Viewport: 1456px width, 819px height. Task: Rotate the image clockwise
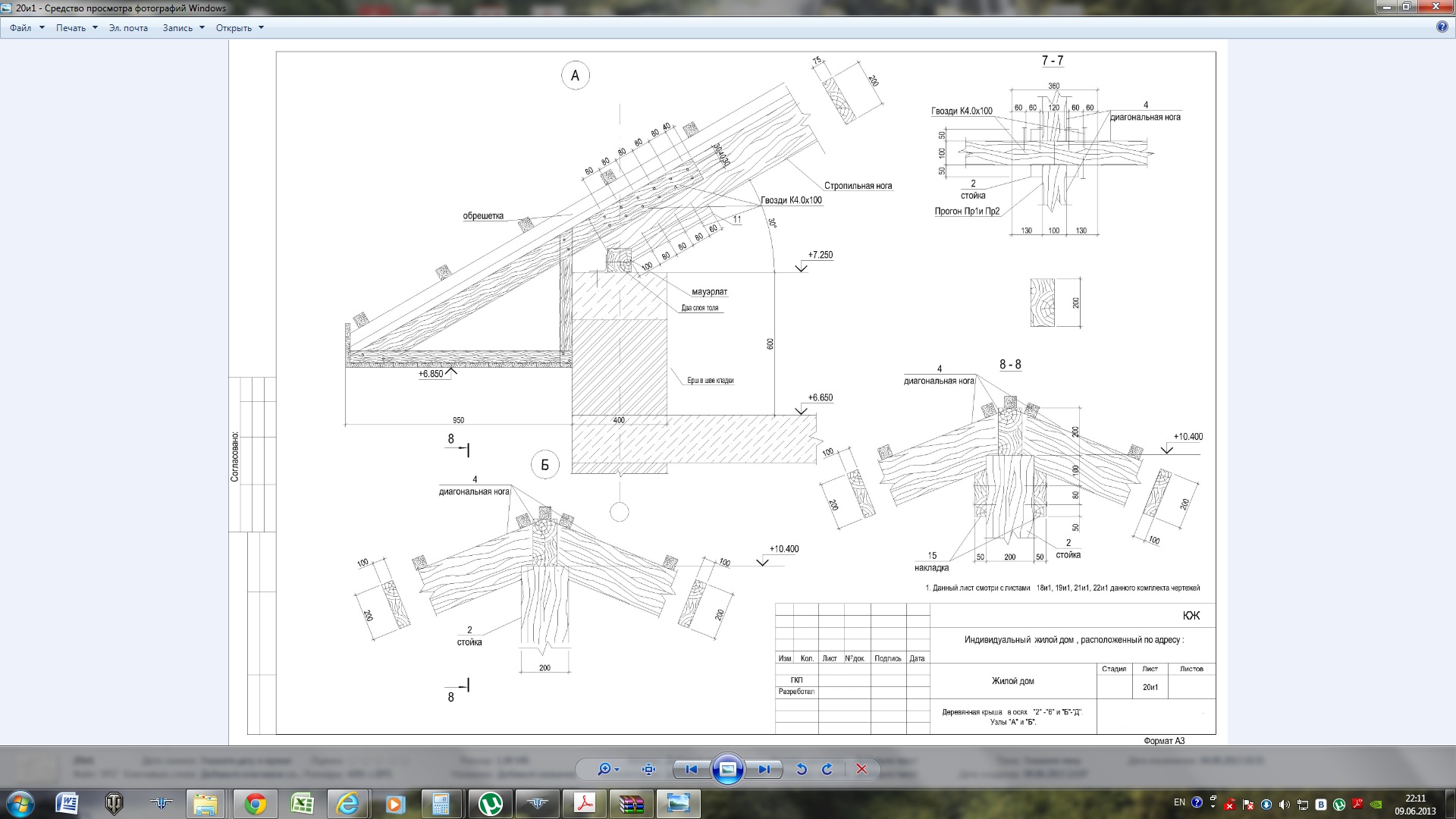pos(827,769)
